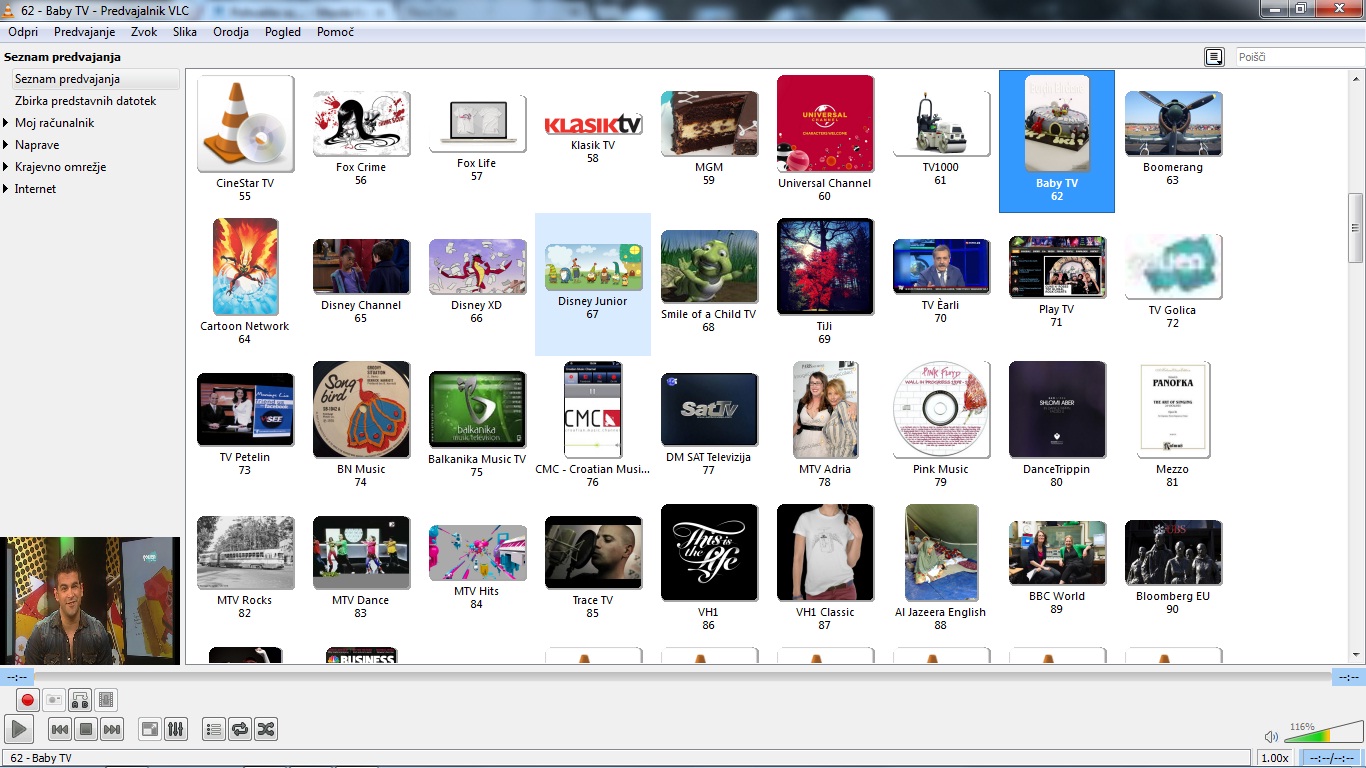
Task: Select the Pink Music channel thumbnail
Action: tap(941, 410)
